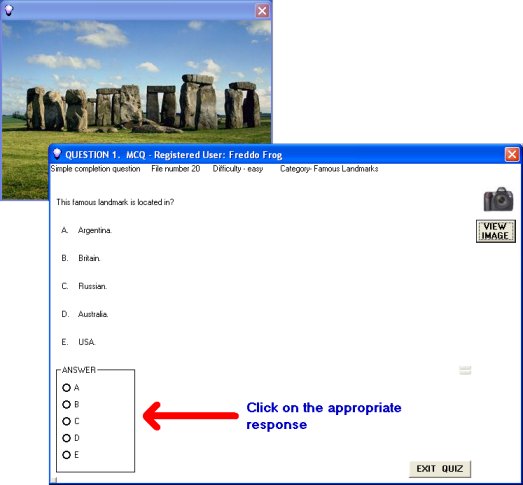523x485 pixels.
Task: Close the Question 1 quiz window
Action: click(x=512, y=154)
